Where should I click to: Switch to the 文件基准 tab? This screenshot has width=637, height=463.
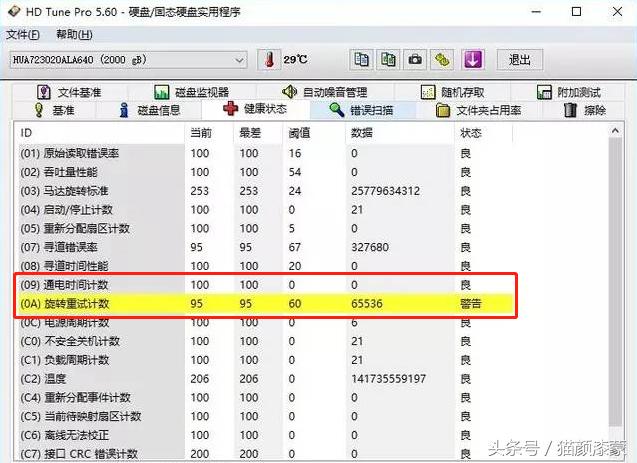point(68,92)
